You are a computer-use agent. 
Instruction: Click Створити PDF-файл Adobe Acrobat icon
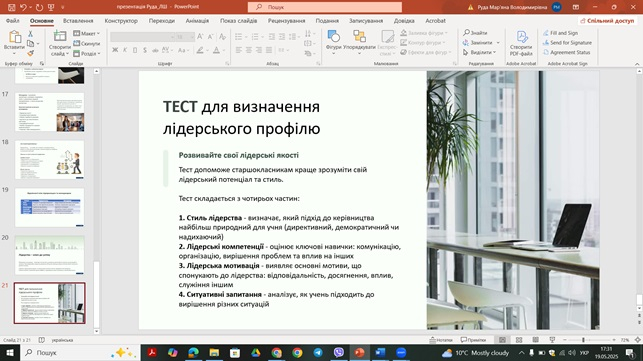click(x=521, y=43)
